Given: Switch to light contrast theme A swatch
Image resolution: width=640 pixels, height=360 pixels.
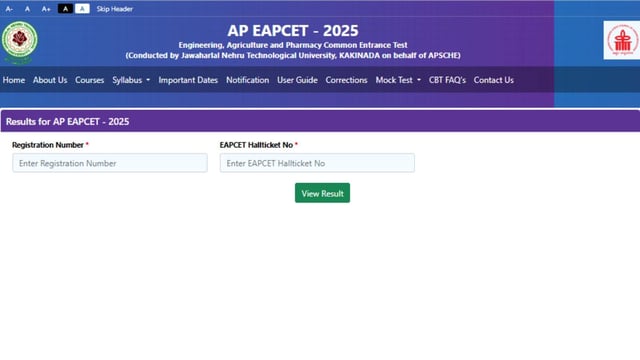Looking at the screenshot, I should point(82,9).
